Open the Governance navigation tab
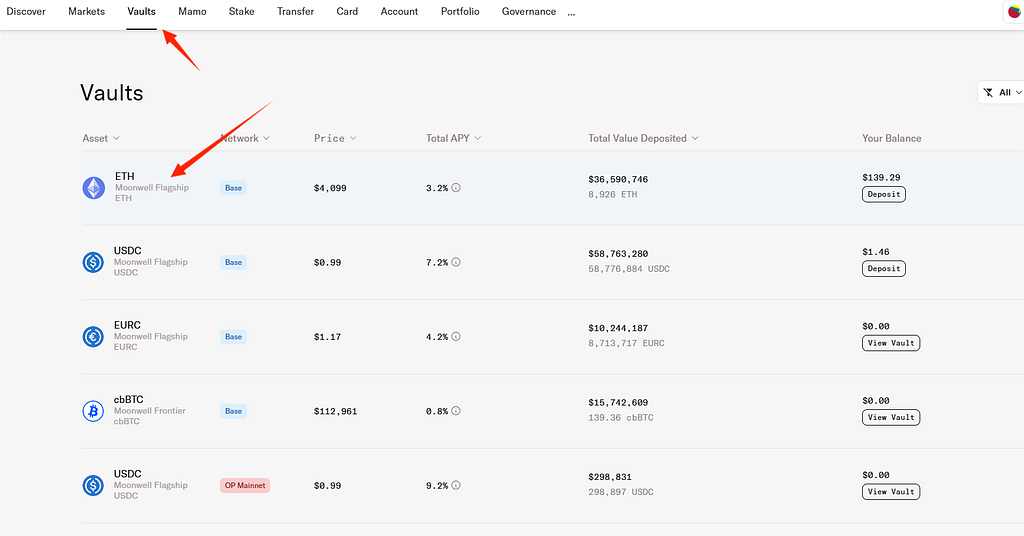This screenshot has width=1024, height=536. 528,12
